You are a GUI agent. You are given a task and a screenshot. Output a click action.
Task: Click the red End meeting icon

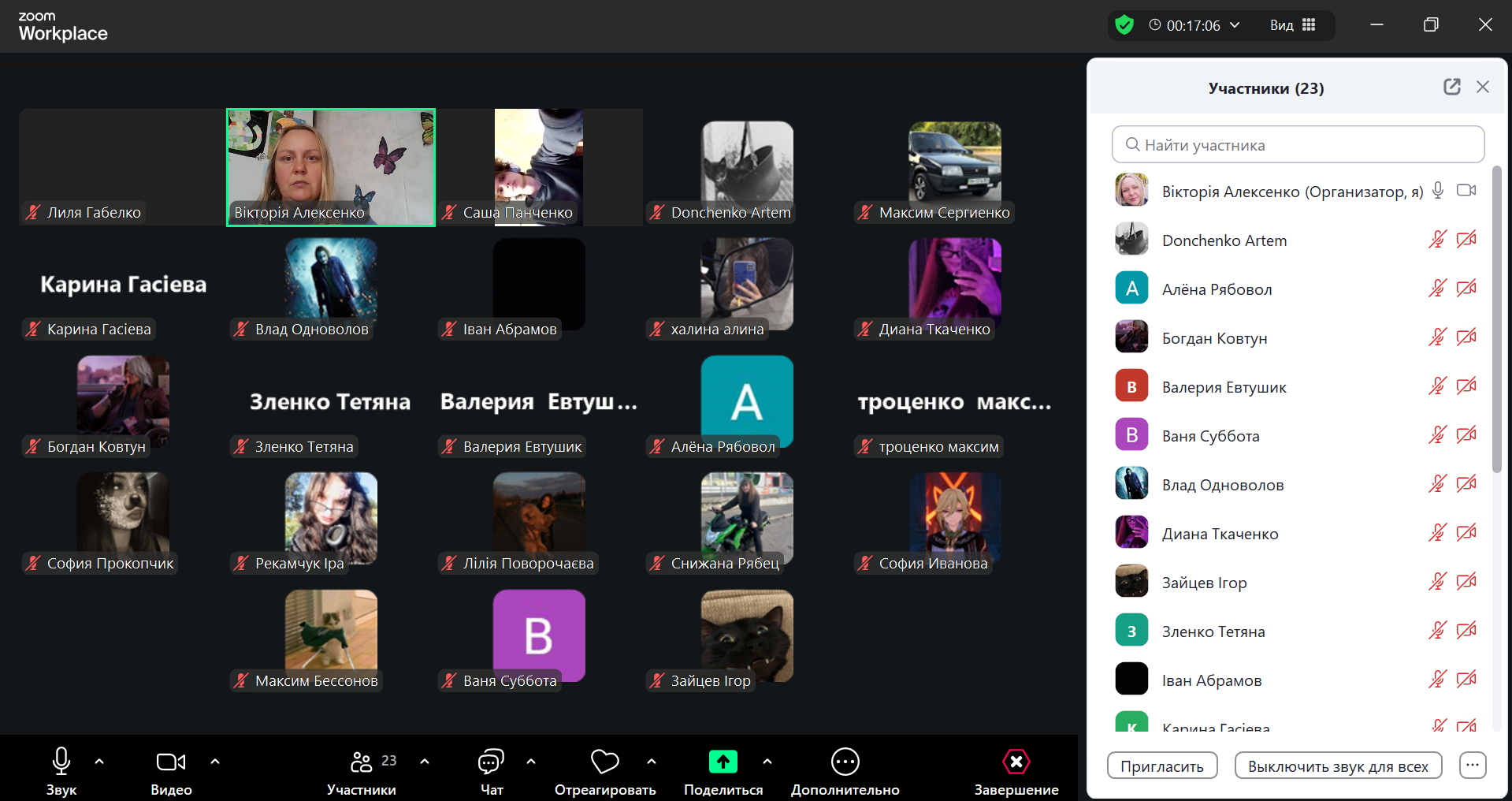coord(1016,762)
